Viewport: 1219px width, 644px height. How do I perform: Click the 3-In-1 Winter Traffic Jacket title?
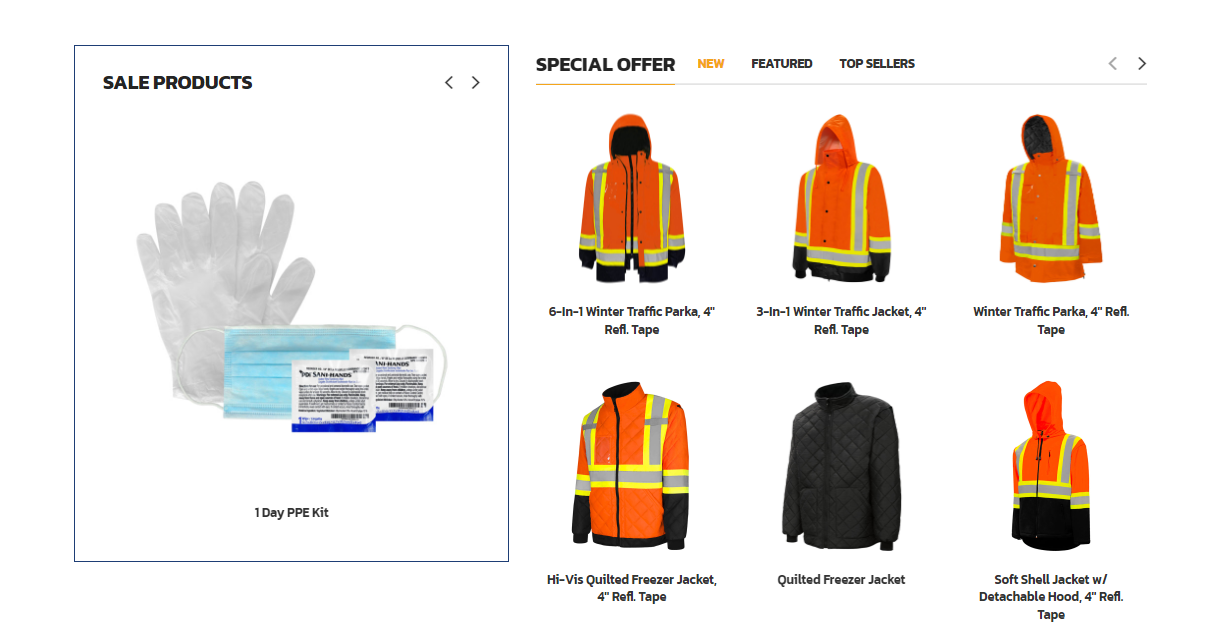tap(841, 321)
